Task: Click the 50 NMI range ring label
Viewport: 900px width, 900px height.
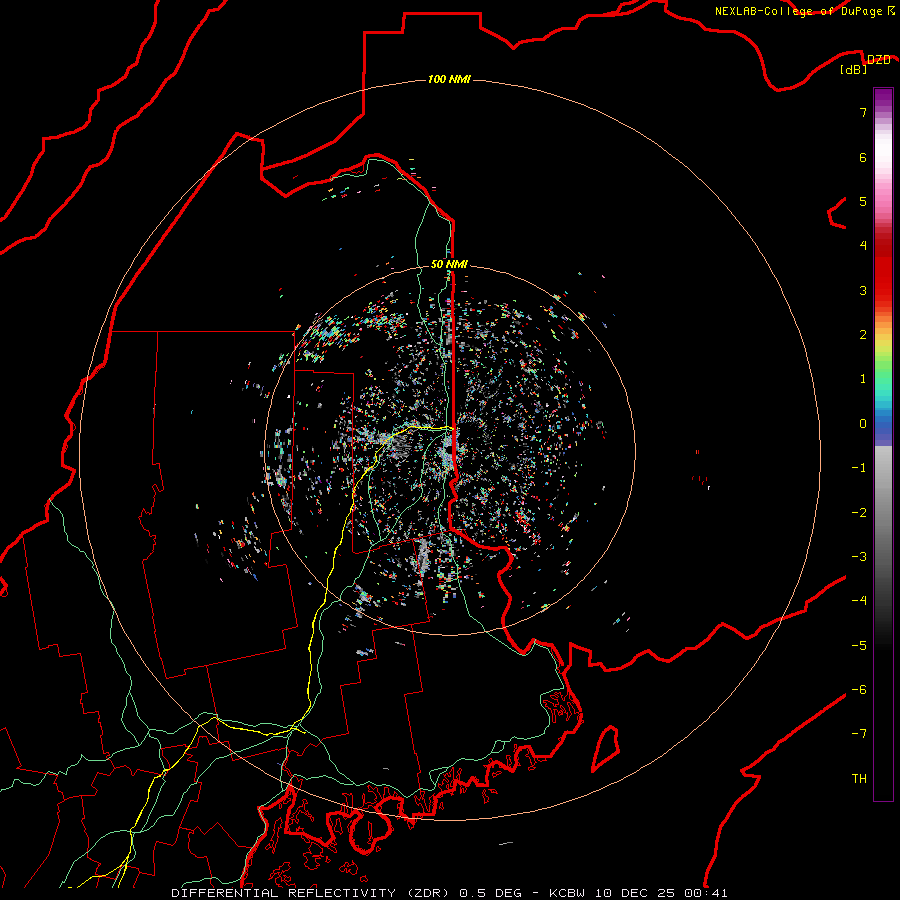Action: (449, 264)
